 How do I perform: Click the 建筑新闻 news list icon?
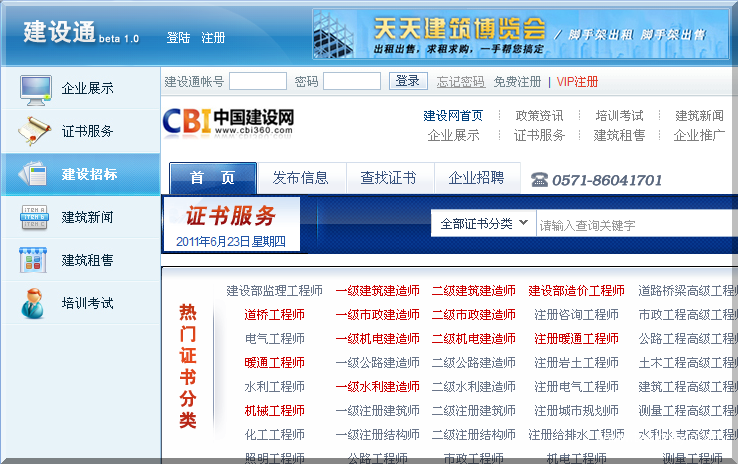[x=36, y=217]
